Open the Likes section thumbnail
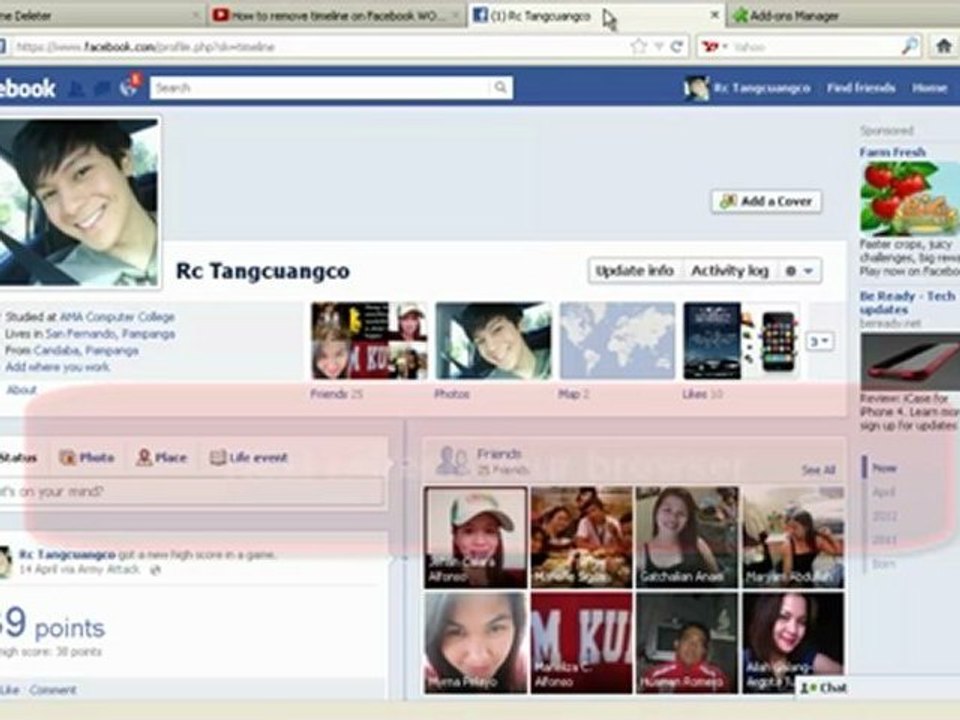The height and width of the screenshot is (720, 960). (741, 341)
